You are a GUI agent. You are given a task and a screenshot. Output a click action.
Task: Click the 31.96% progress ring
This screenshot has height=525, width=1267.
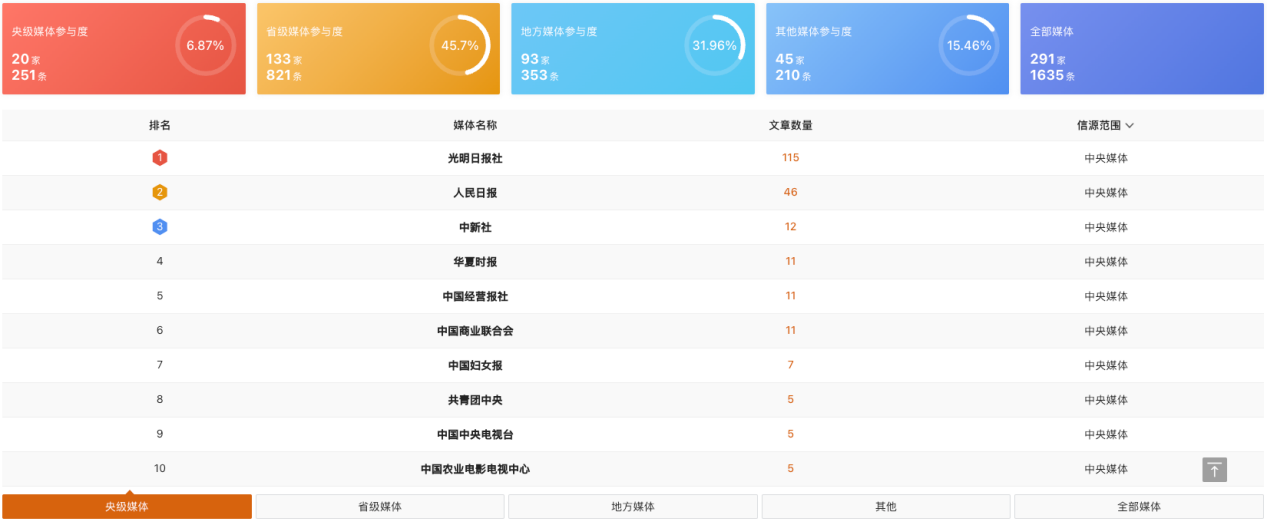[x=715, y=45]
